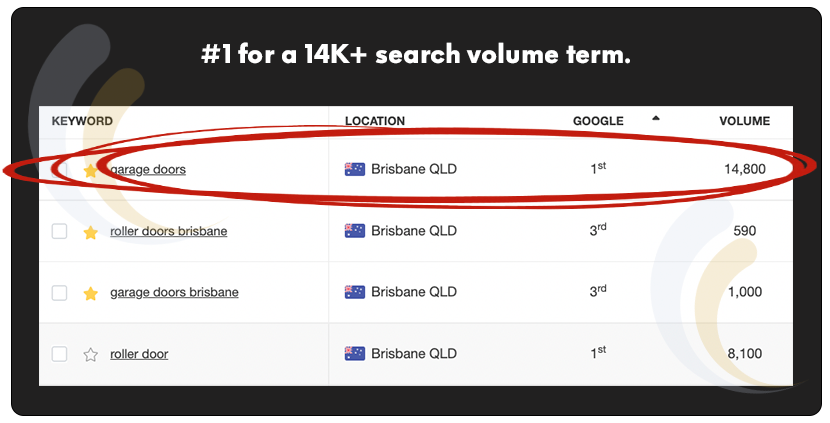The width and height of the screenshot is (830, 423).
Task: Check the box next to roller door
Action: coord(60,354)
